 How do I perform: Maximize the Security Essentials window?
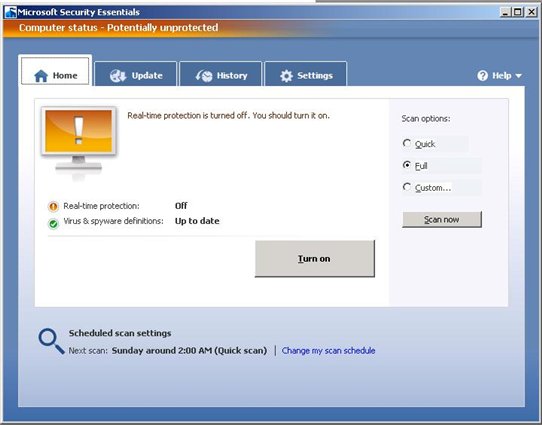[x=518, y=12]
